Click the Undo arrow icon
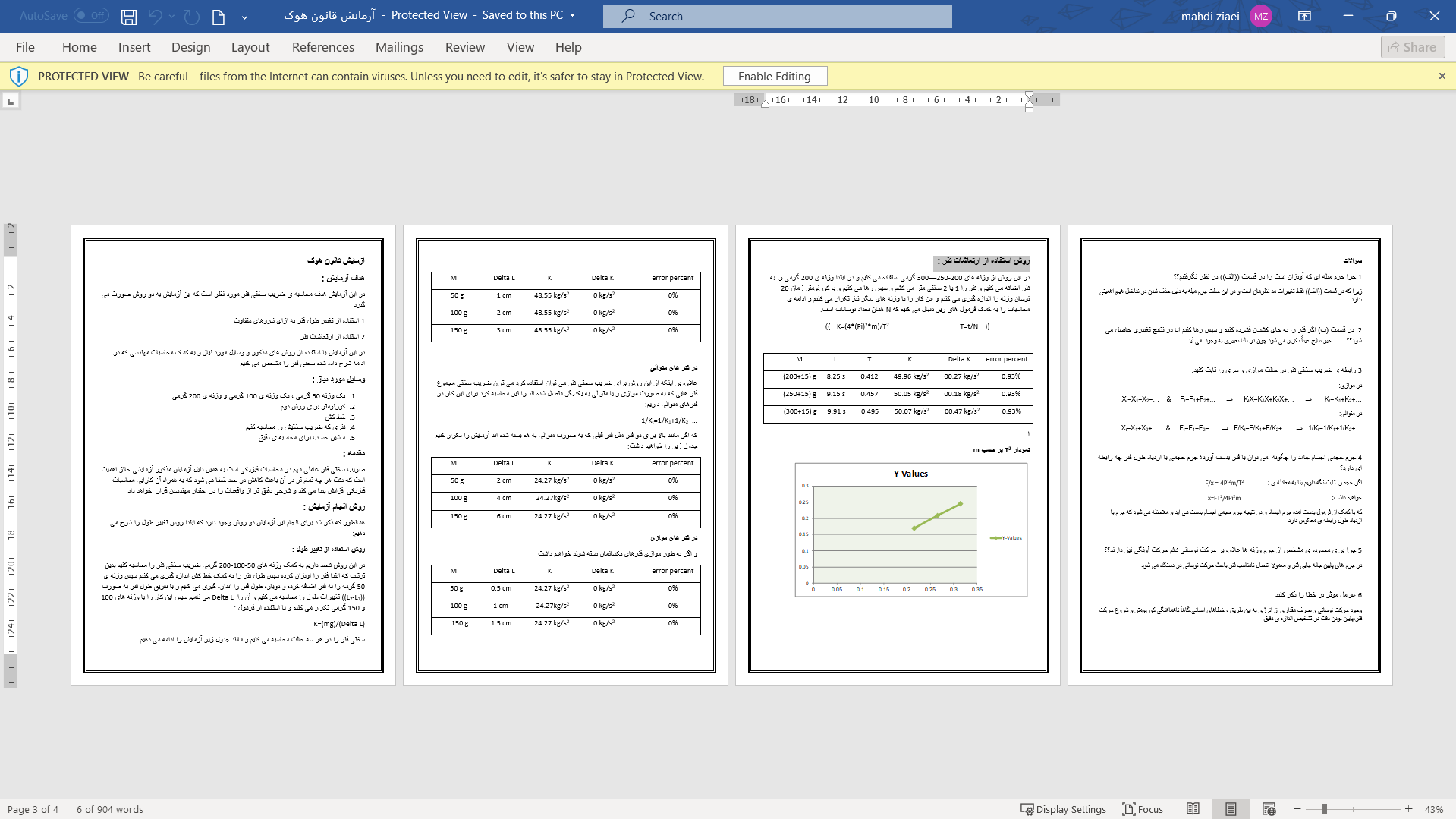The height and width of the screenshot is (819, 1456). click(155, 16)
